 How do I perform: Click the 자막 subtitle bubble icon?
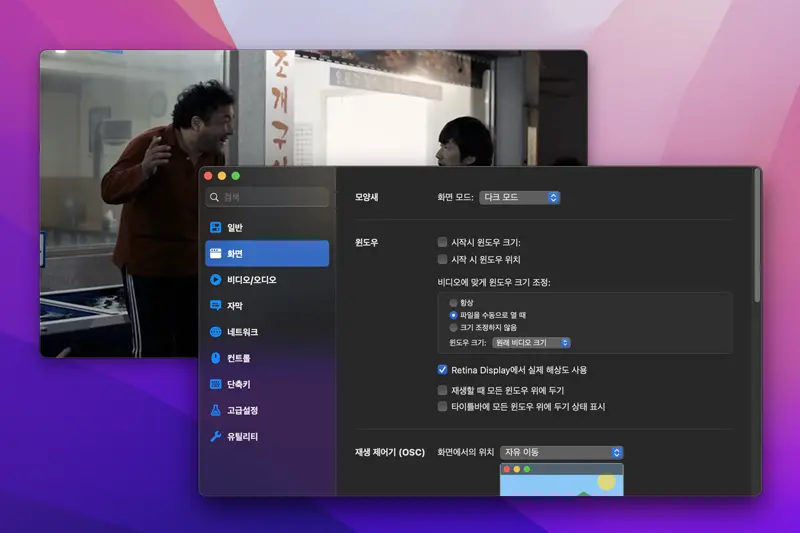pyautogui.click(x=215, y=306)
